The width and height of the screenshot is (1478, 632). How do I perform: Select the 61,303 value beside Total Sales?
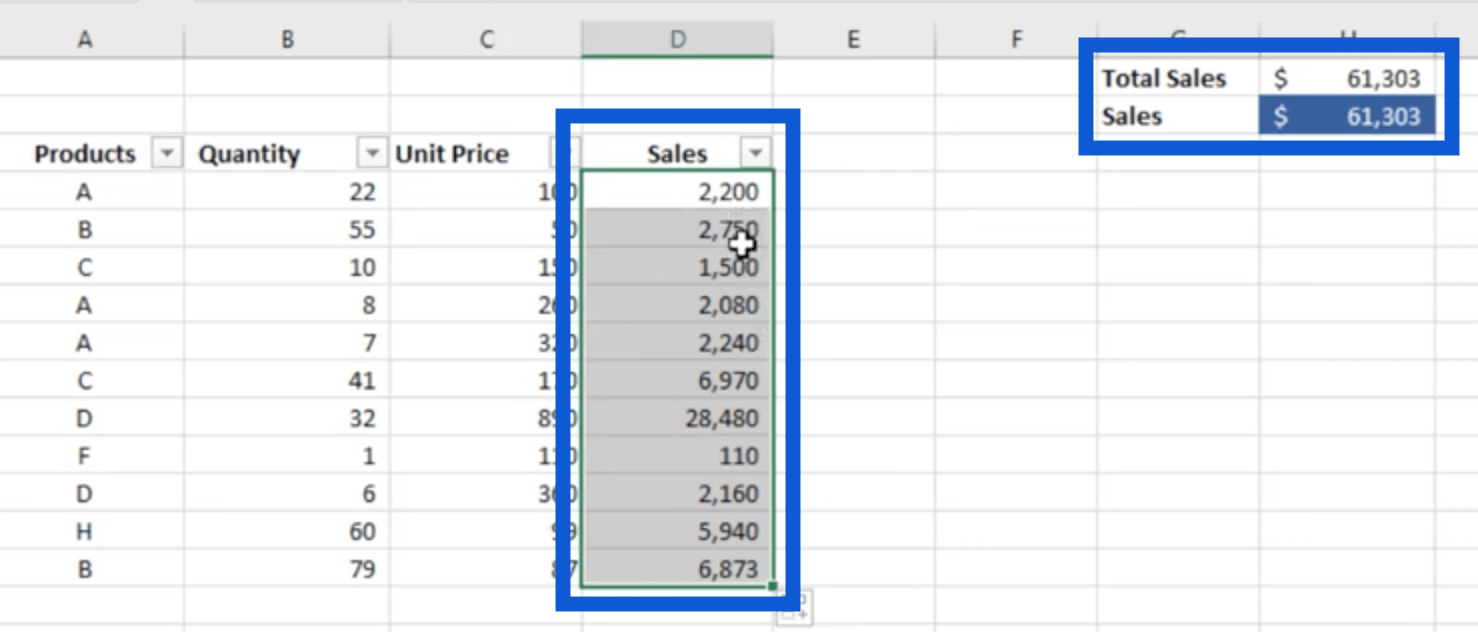1347,78
